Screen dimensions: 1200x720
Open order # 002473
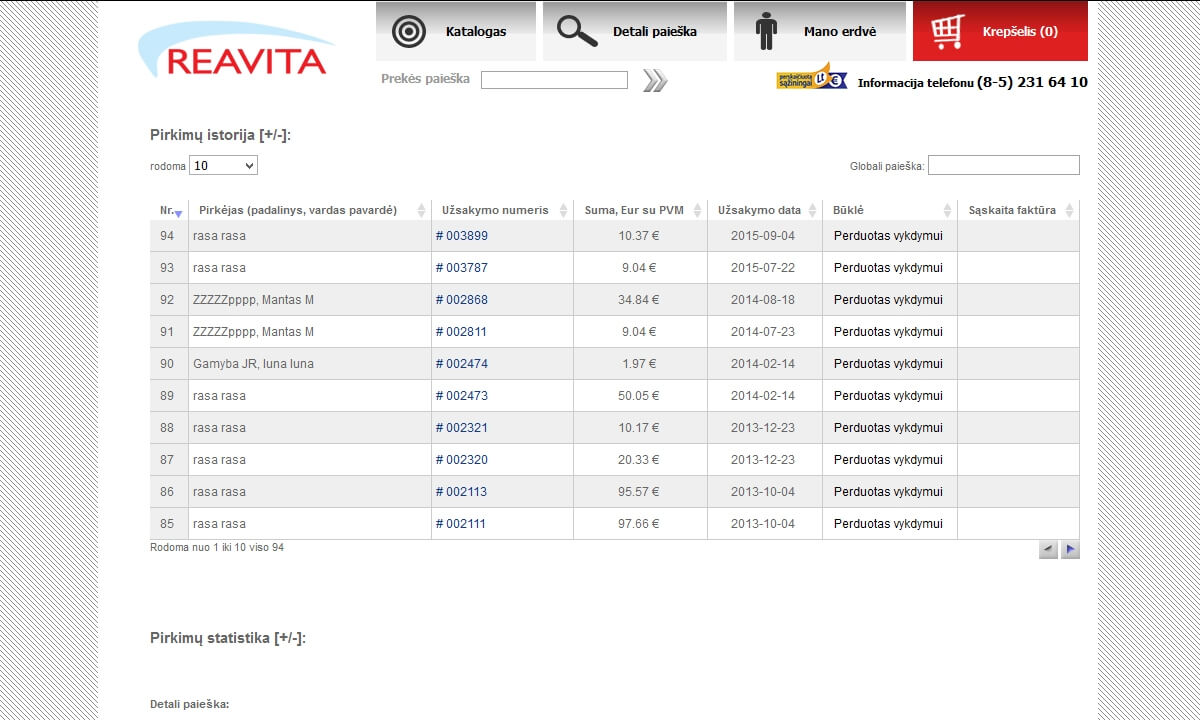pos(462,396)
